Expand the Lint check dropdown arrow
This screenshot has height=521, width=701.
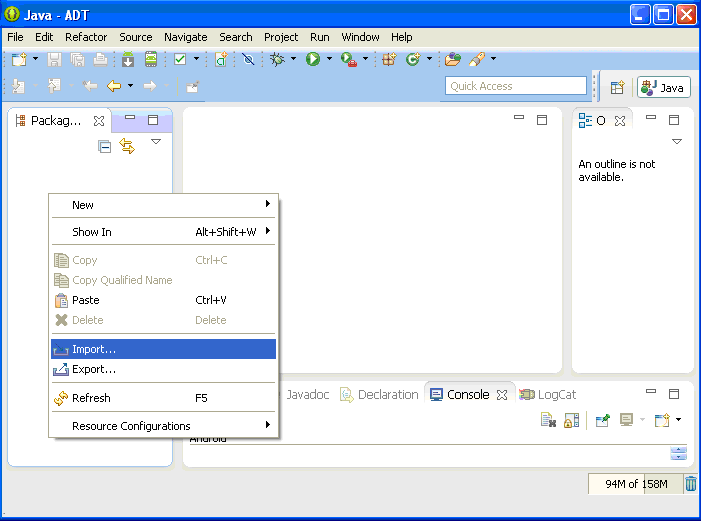tap(196, 59)
